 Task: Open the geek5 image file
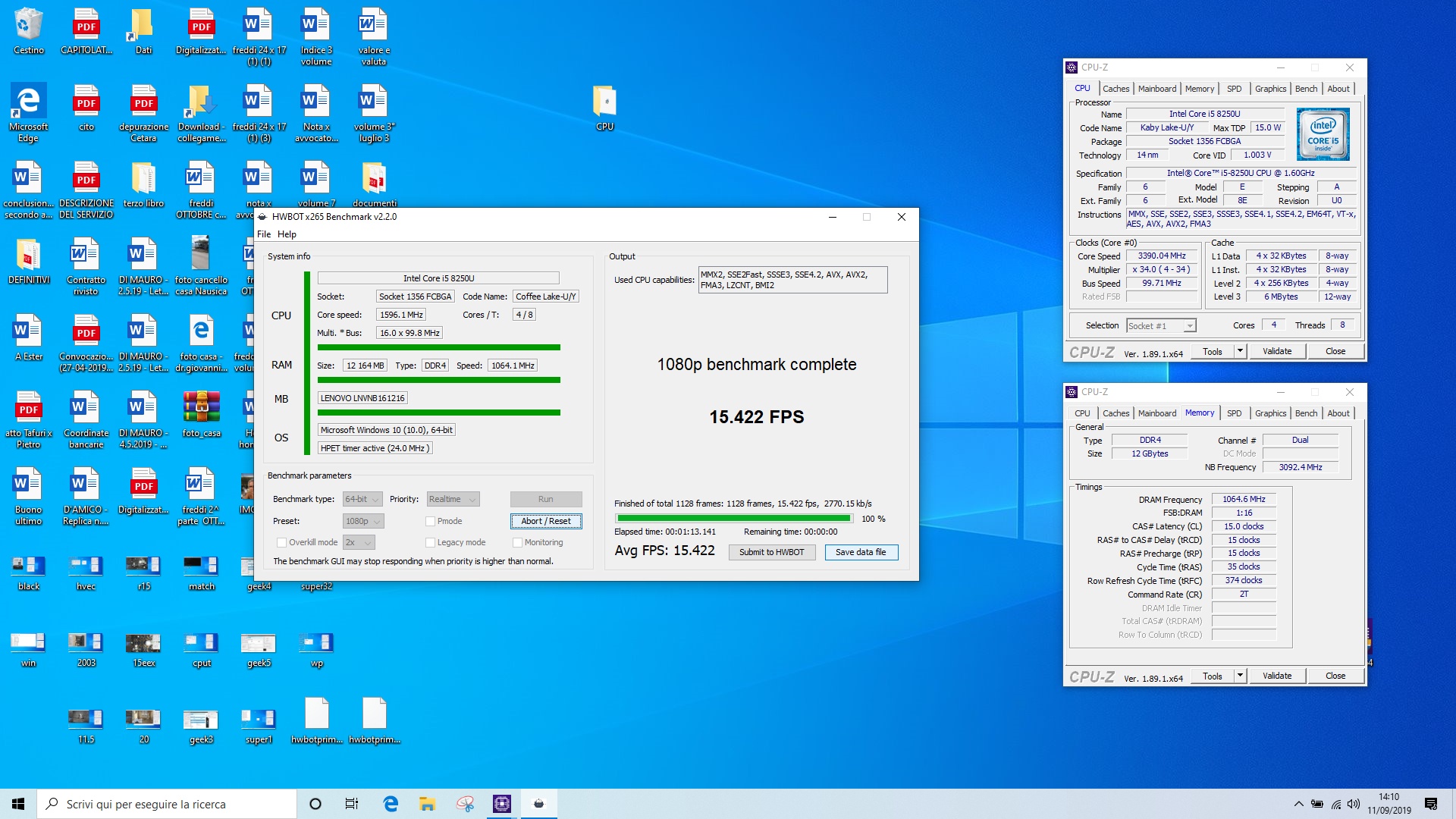[x=259, y=650]
